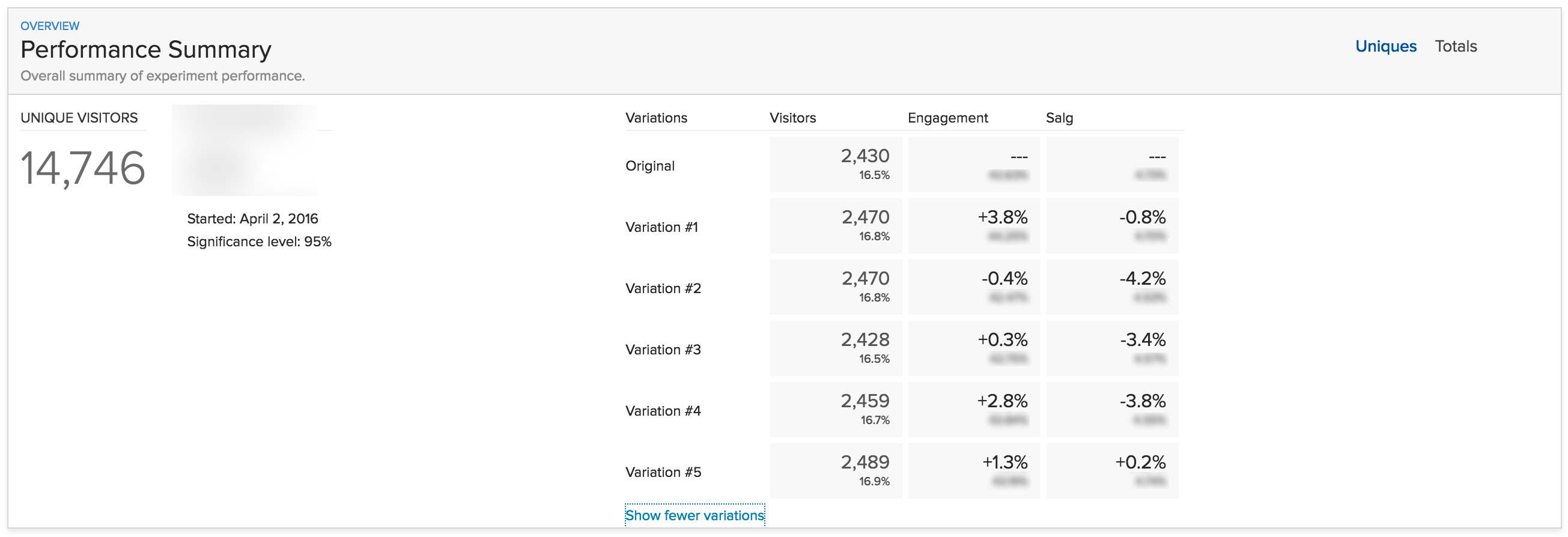The width and height of the screenshot is (1568, 537).
Task: Open Variation #1 from the list
Action: coord(661,227)
